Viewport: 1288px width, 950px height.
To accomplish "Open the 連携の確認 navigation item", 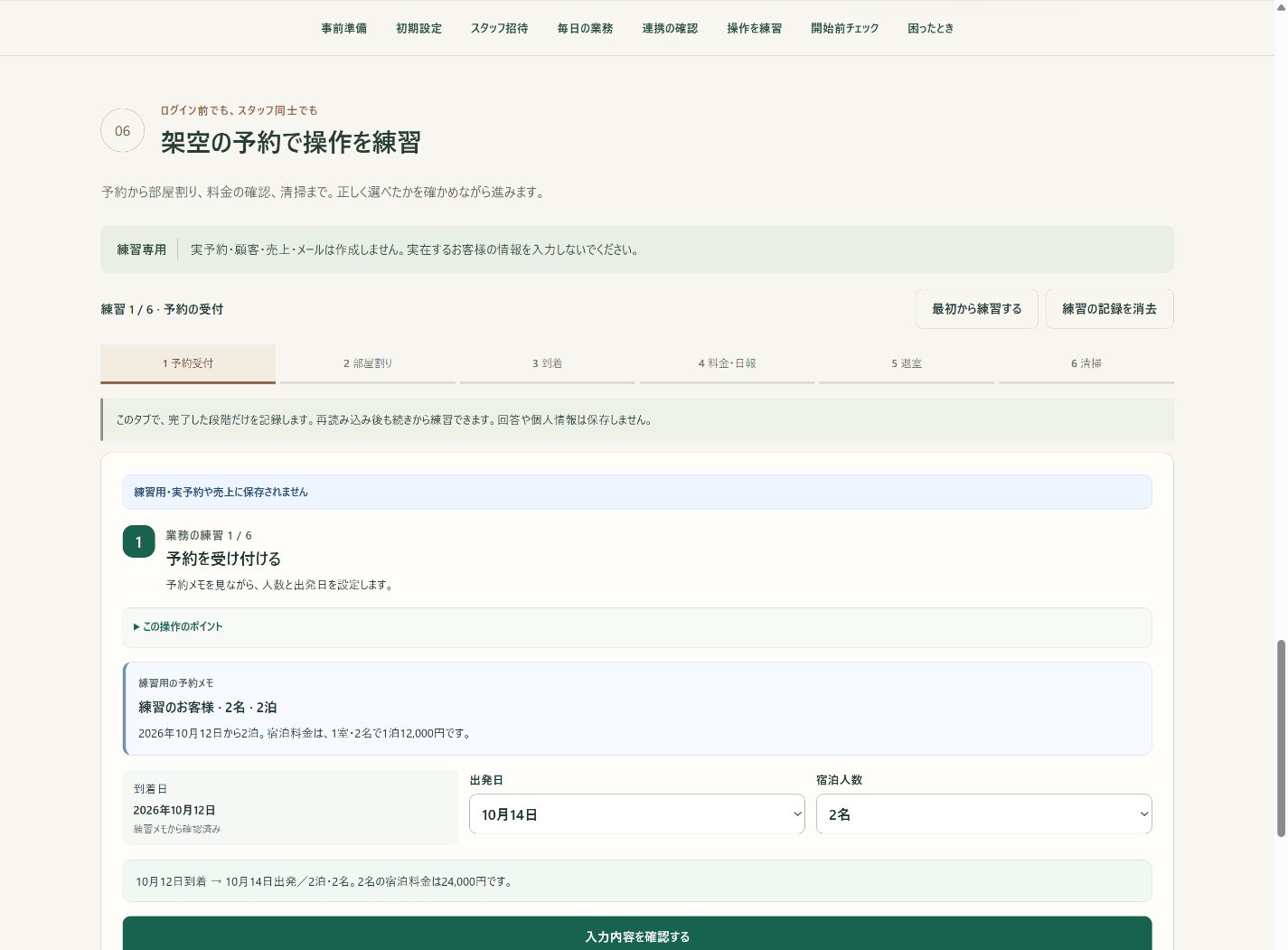I will click(670, 28).
